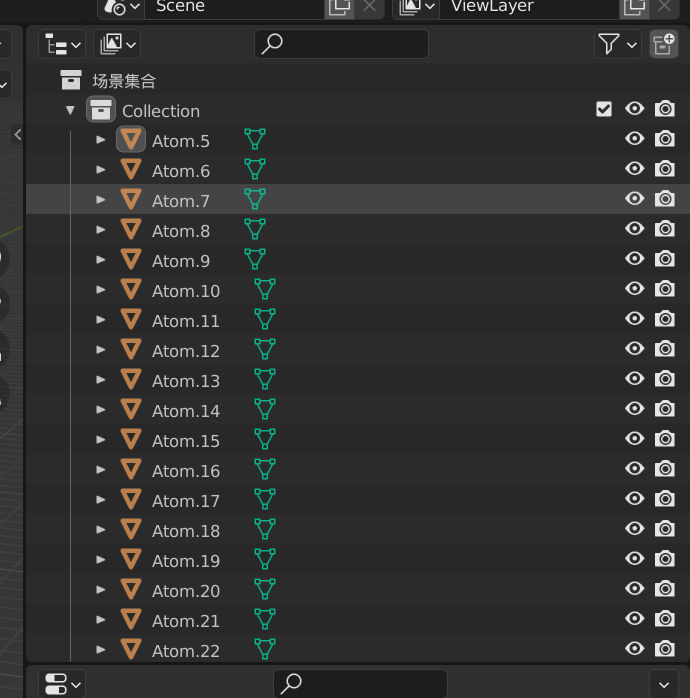Screen dimensions: 690x698
Task: Click the new view layer copy icon
Action: click(634, 7)
